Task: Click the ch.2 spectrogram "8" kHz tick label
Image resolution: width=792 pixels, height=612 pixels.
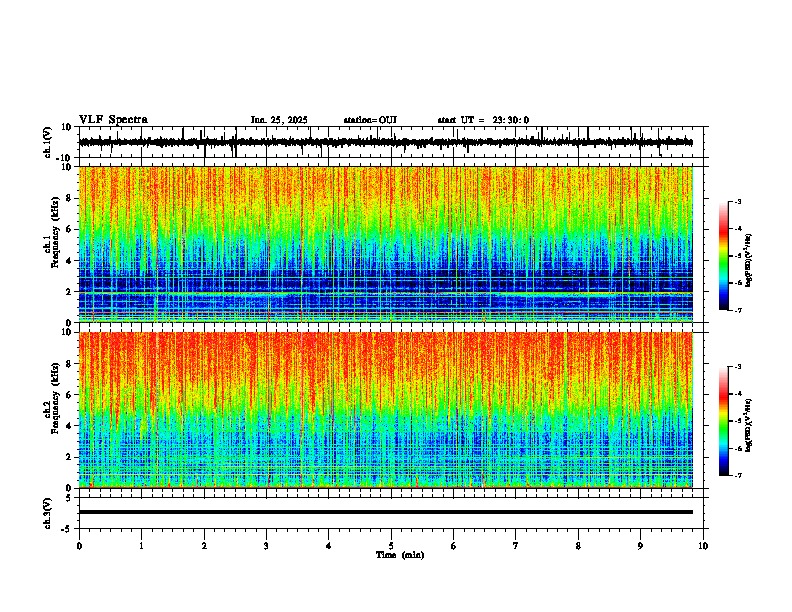Action: tap(69, 364)
